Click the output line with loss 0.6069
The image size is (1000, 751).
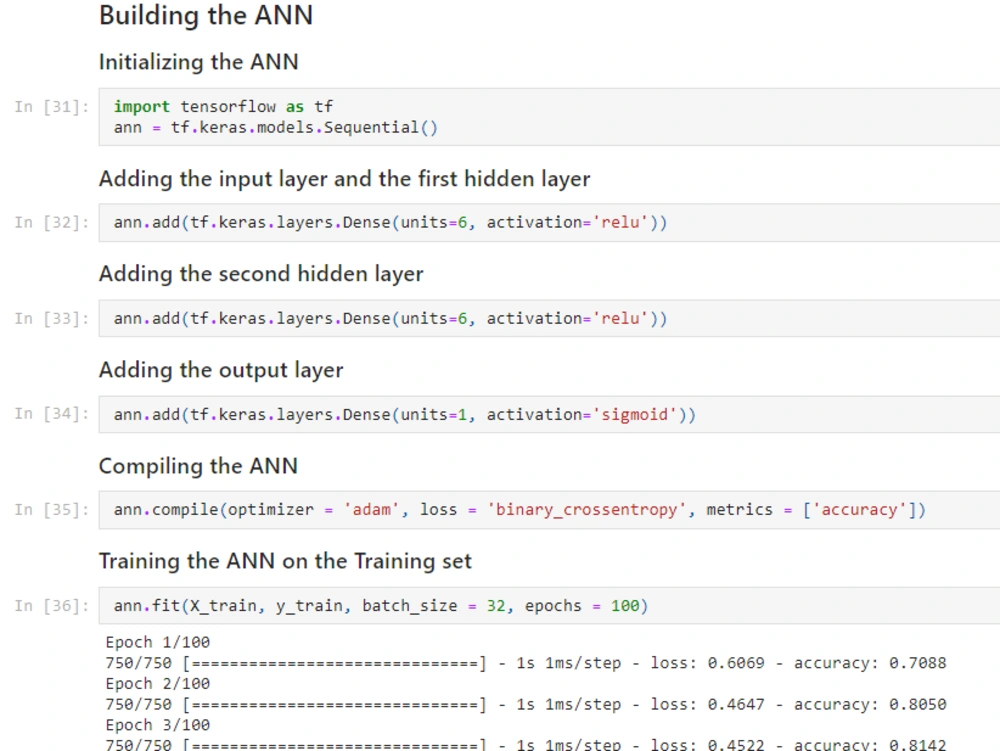526,663
